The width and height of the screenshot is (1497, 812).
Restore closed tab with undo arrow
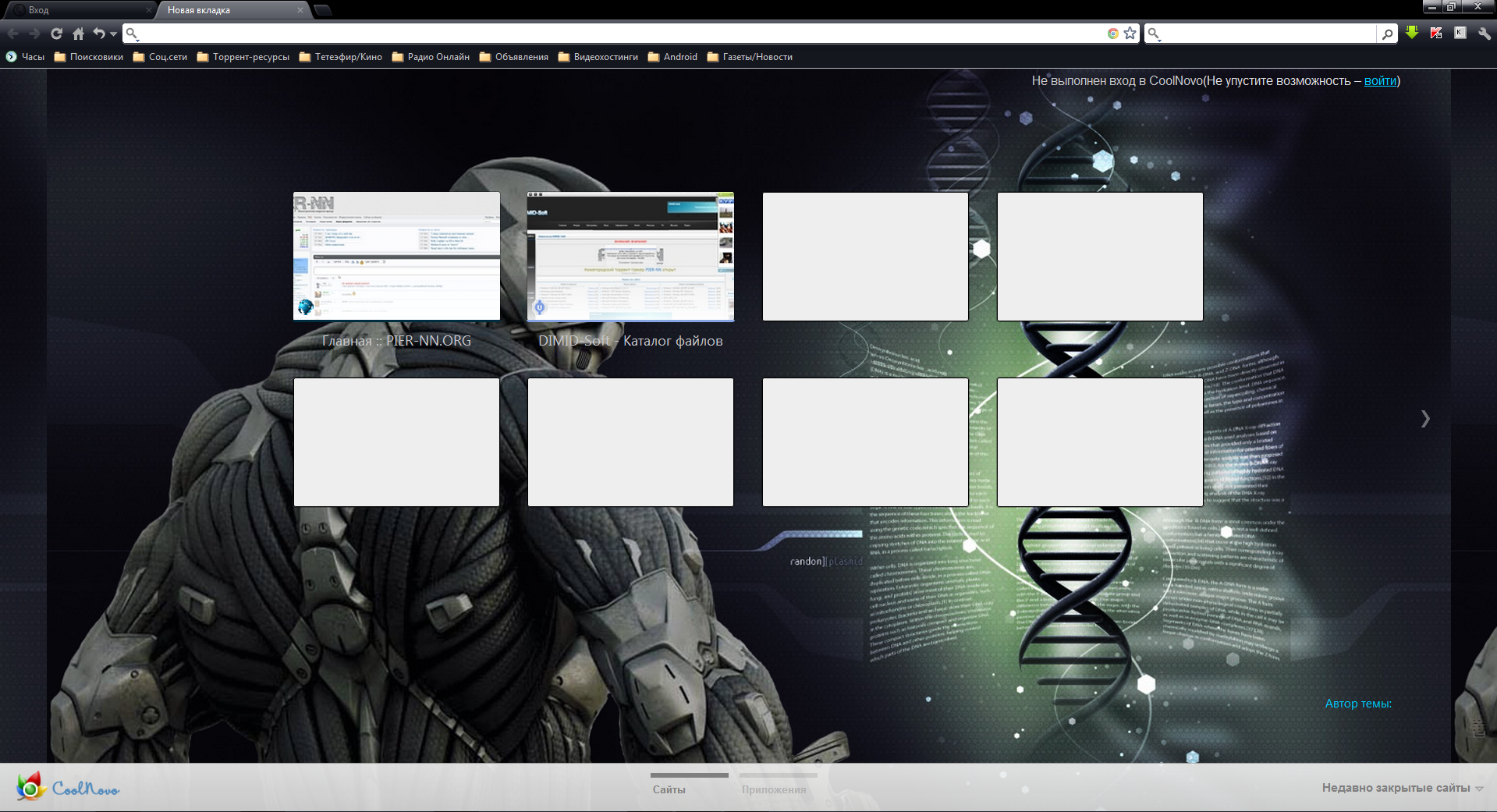(x=99, y=34)
